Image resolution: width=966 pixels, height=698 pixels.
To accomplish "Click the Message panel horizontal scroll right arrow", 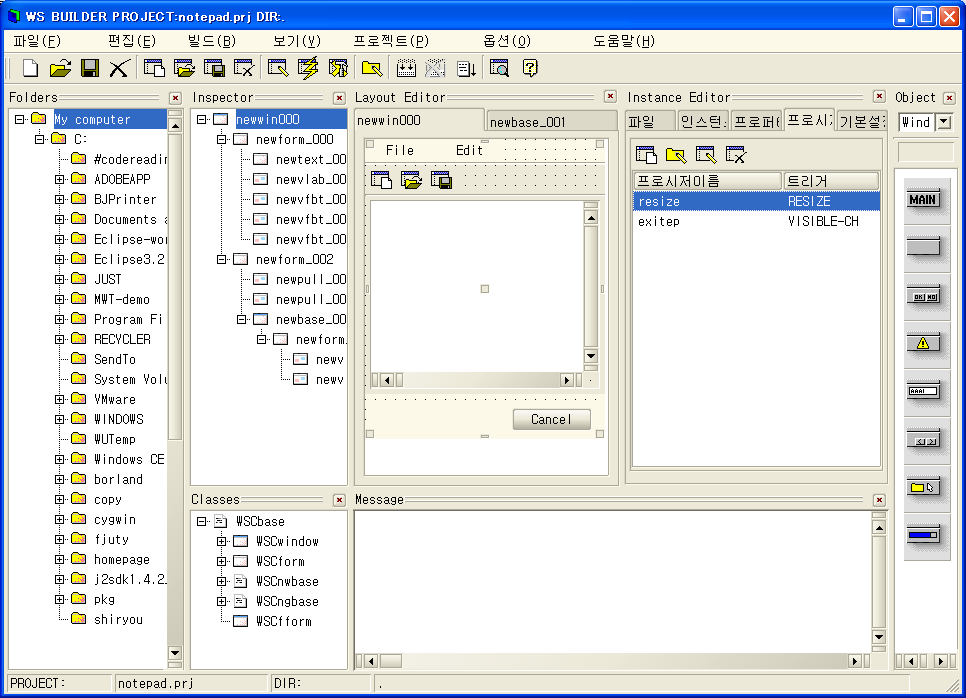I will [x=854, y=661].
